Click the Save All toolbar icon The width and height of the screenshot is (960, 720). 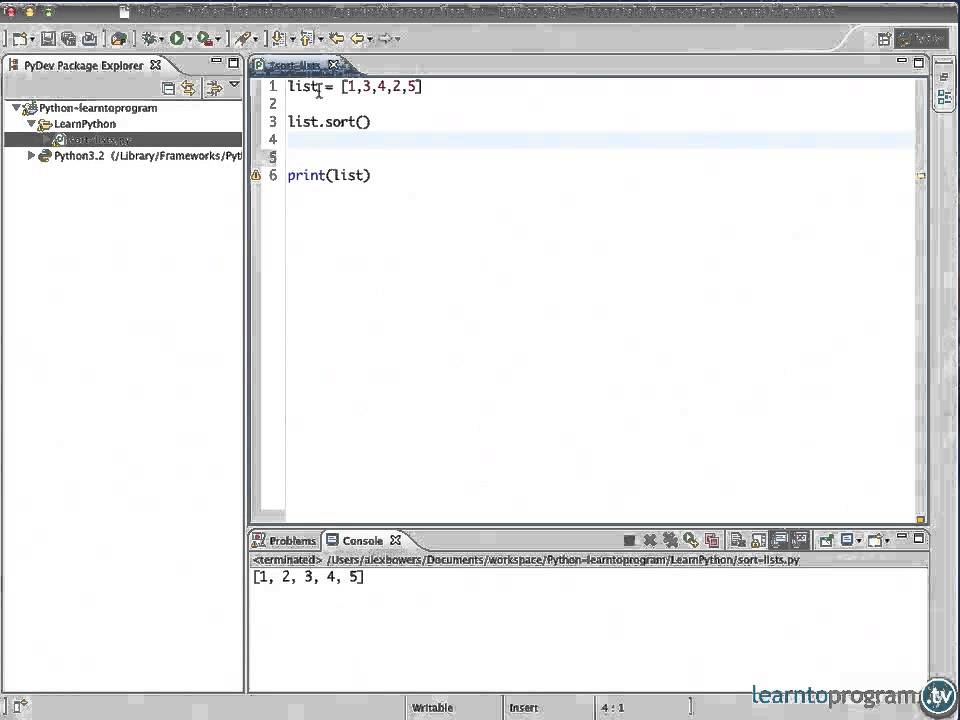(x=69, y=39)
